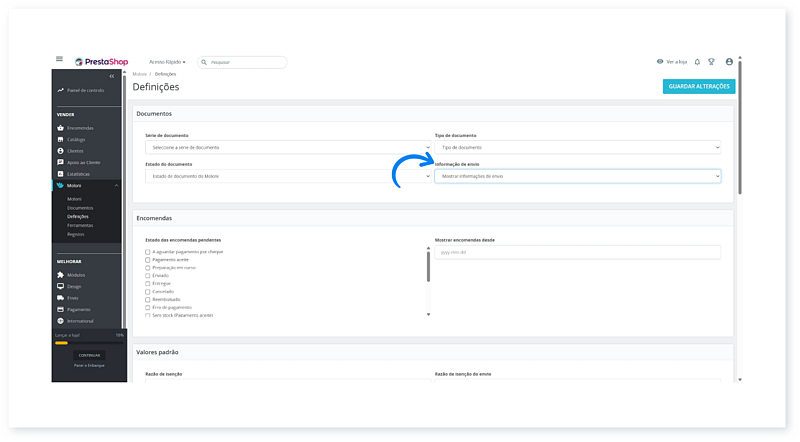This screenshot has width=800, height=442.
Task: Open Módulos in the sidebar
Action: 77,275
